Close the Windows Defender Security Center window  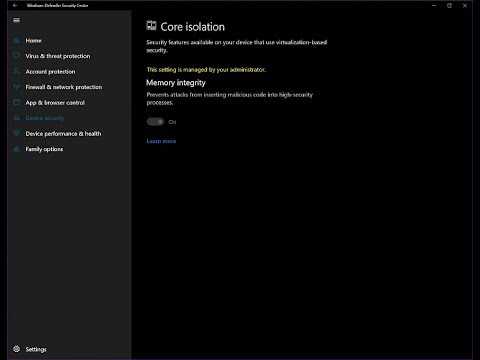tap(465, 5)
